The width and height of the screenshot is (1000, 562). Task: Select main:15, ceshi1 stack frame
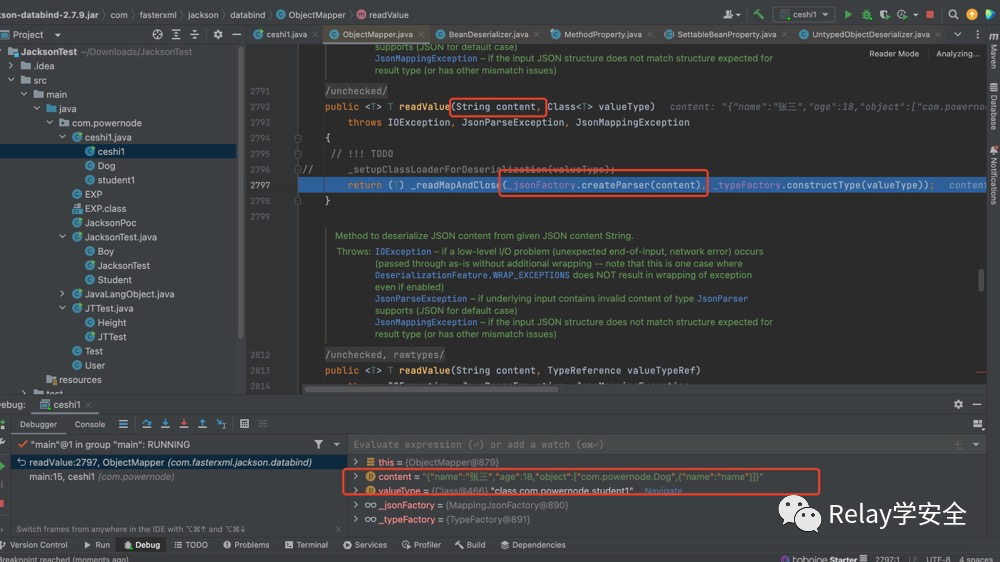(x=101, y=477)
